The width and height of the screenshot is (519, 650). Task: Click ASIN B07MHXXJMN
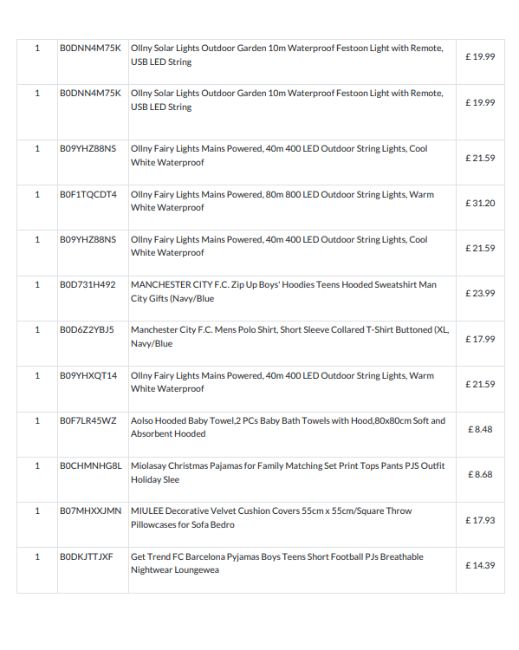coord(90,511)
